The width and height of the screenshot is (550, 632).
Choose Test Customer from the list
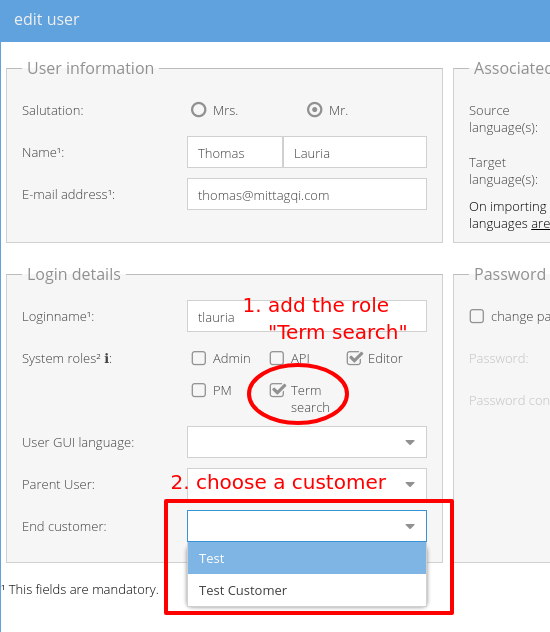(307, 590)
